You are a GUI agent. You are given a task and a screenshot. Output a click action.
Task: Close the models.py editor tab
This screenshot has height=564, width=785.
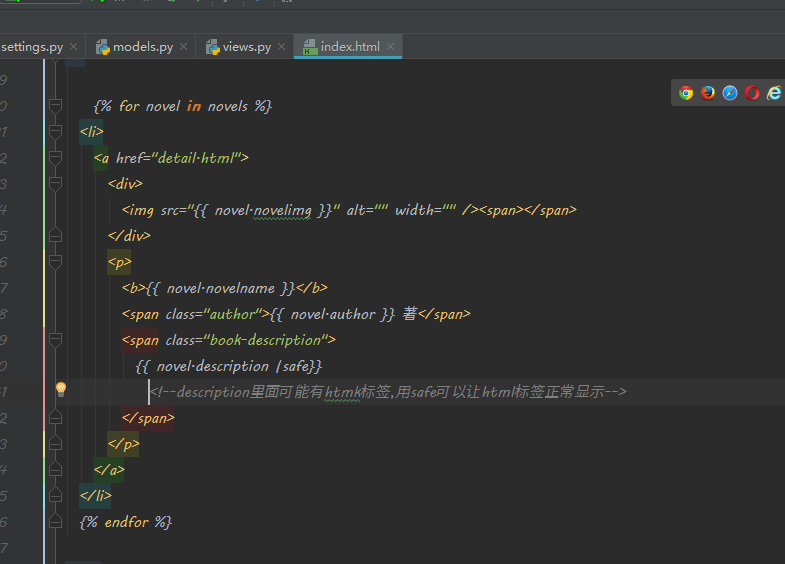[182, 47]
